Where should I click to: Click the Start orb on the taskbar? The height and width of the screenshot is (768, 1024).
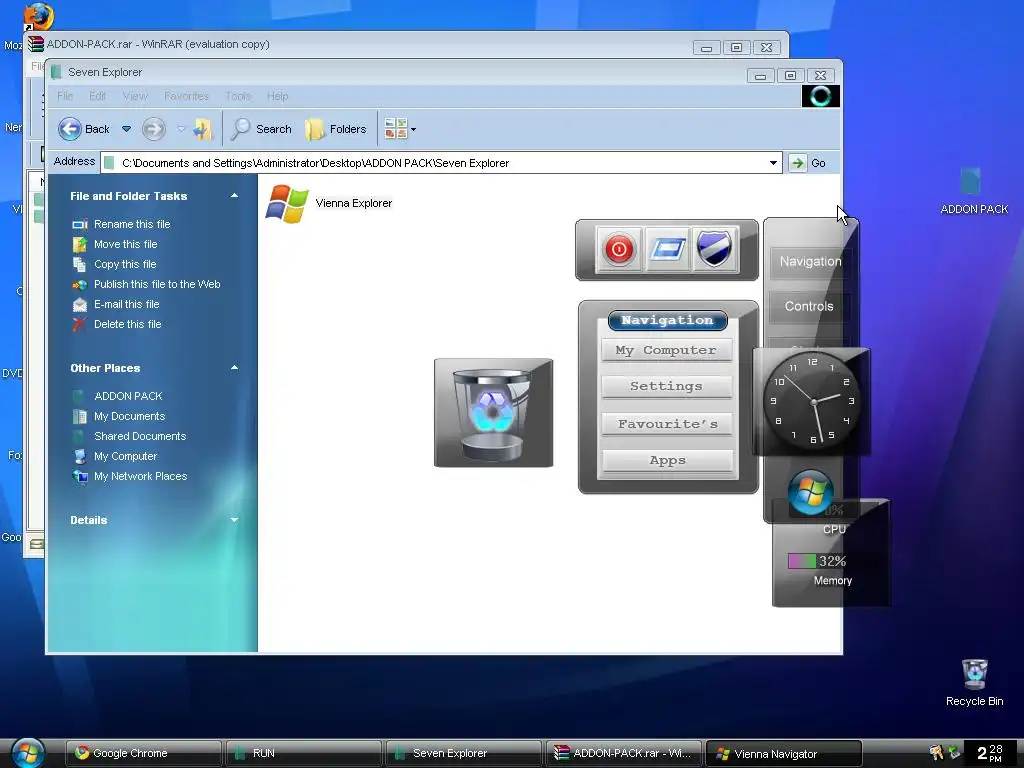pos(28,752)
